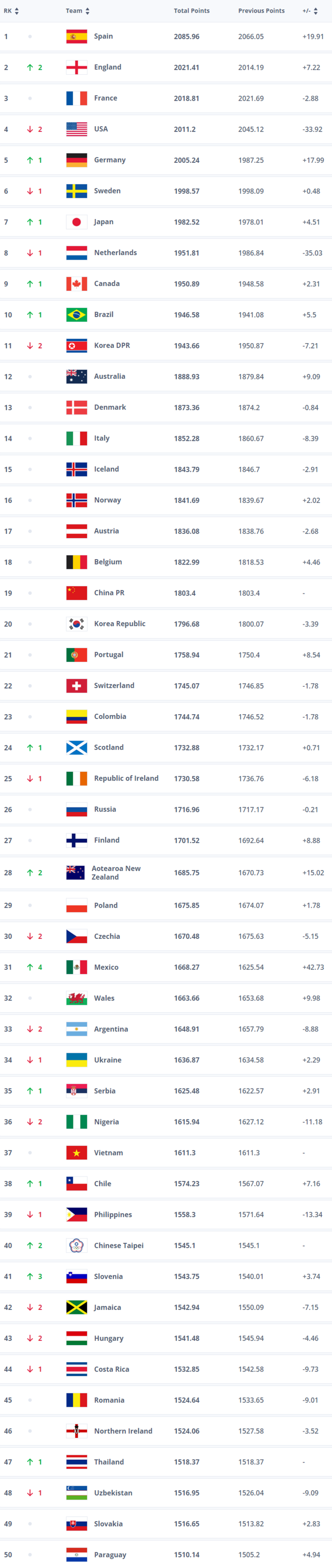Screen dimensions: 332x1568
Task: Click the Chinese Taipei flag icon
Action: coord(77,1245)
